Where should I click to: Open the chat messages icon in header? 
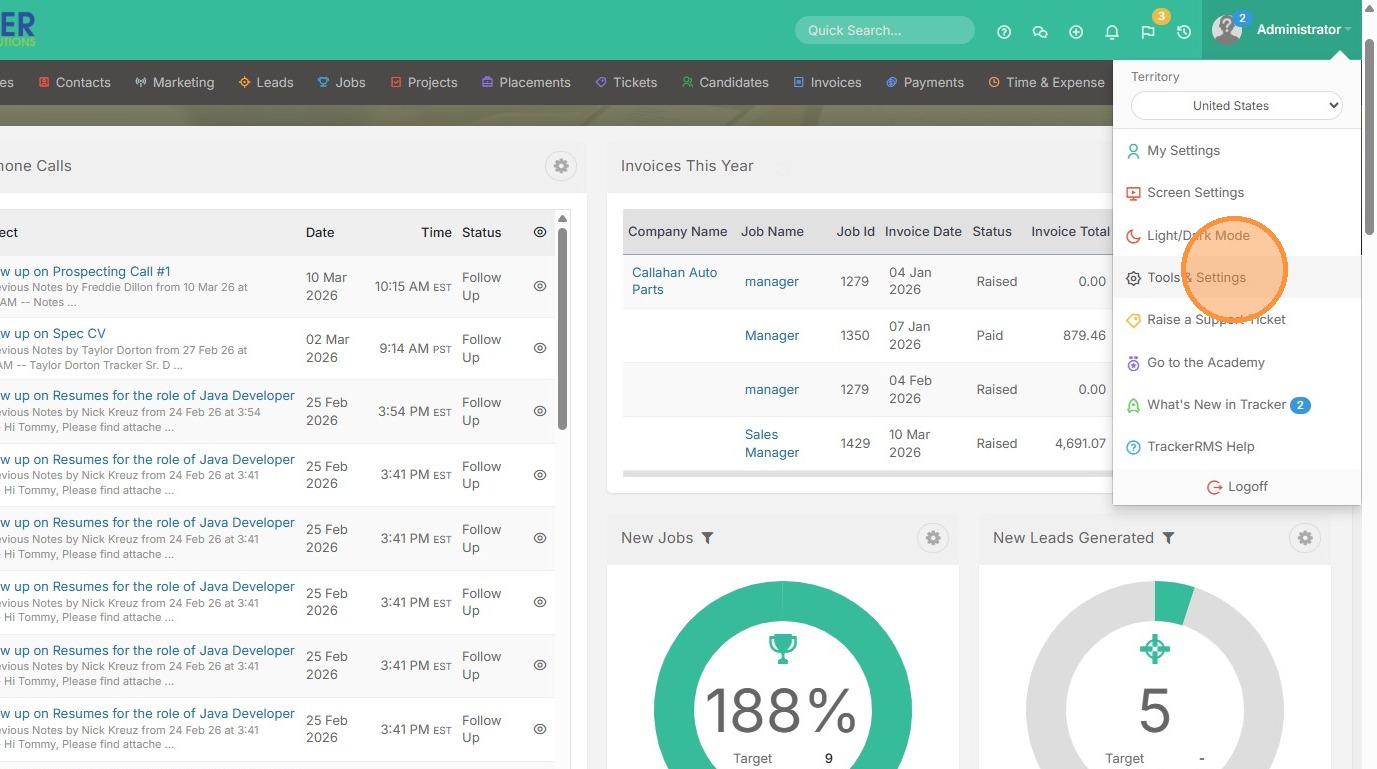(x=1040, y=32)
